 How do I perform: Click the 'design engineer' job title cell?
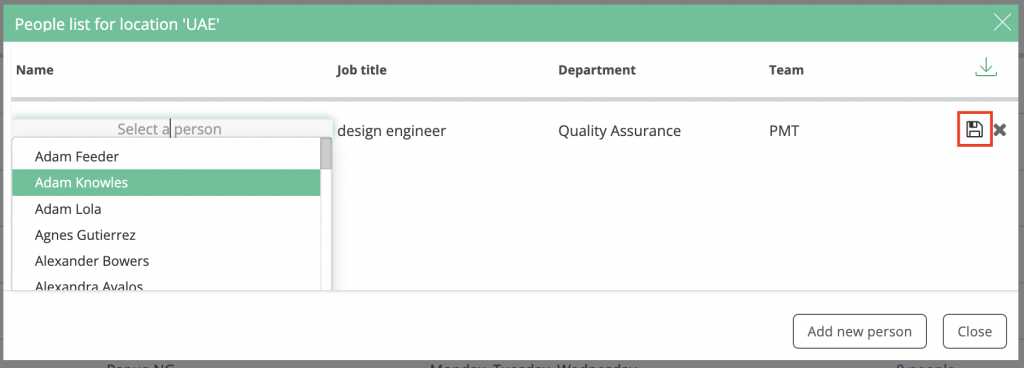[x=391, y=131]
